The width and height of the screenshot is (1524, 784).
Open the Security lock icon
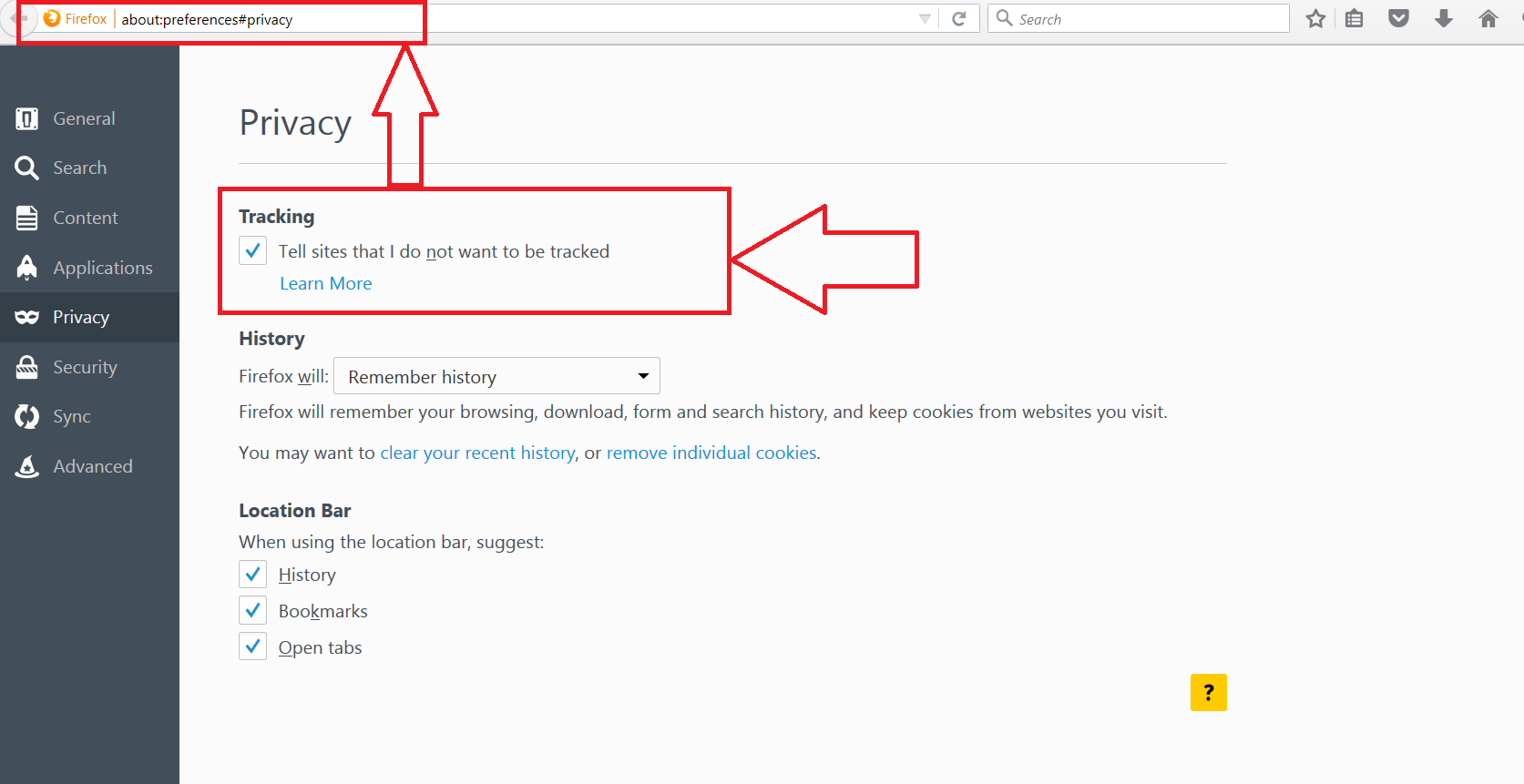(x=27, y=367)
